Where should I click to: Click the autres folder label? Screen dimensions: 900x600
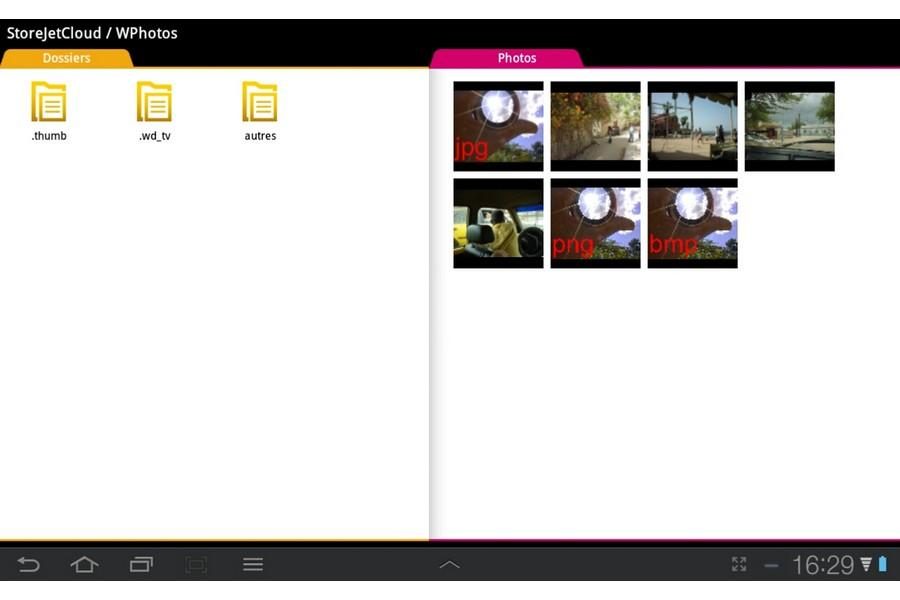pos(260,136)
